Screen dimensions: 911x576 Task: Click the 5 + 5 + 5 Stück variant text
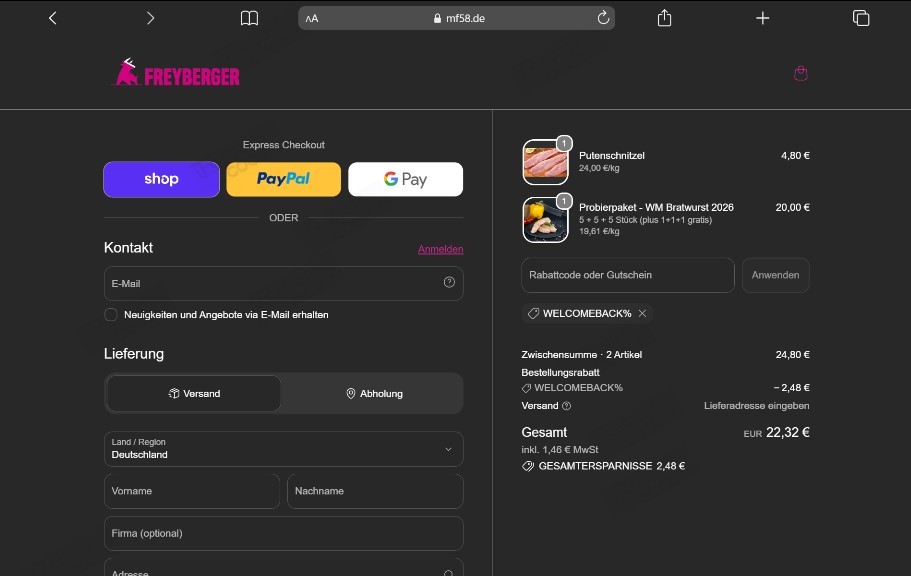click(645, 220)
